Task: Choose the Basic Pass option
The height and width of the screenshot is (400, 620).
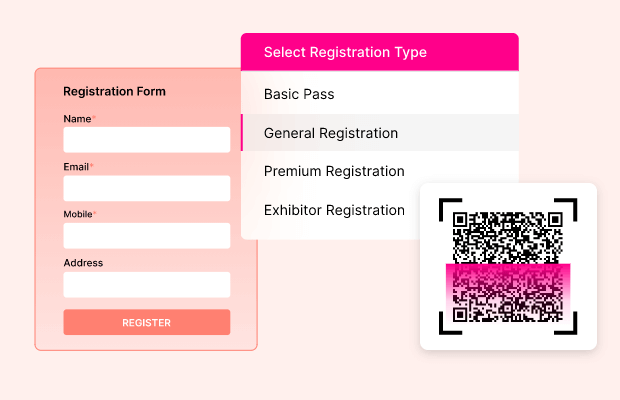Action: click(299, 94)
